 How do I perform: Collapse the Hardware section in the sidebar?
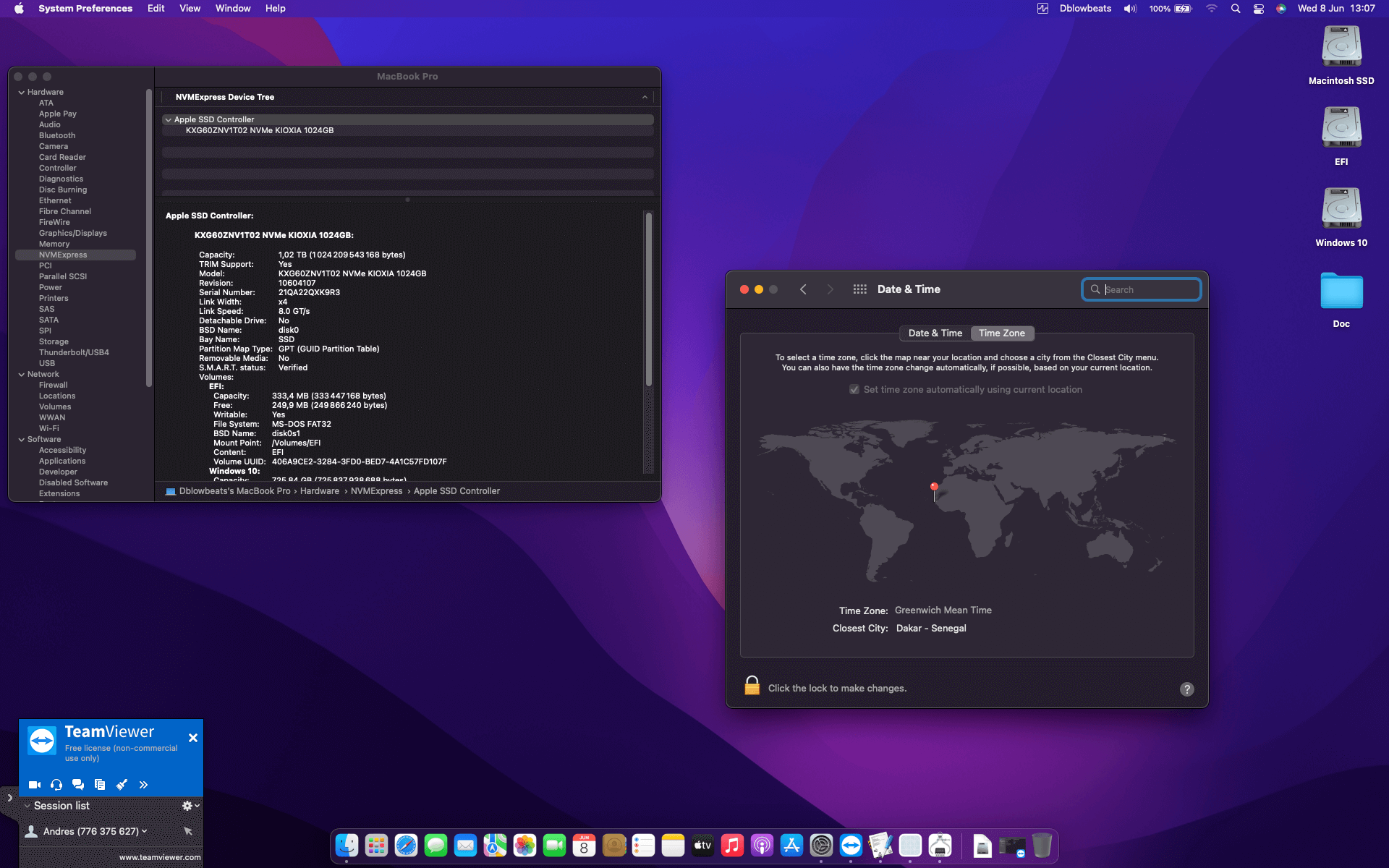click(x=22, y=92)
